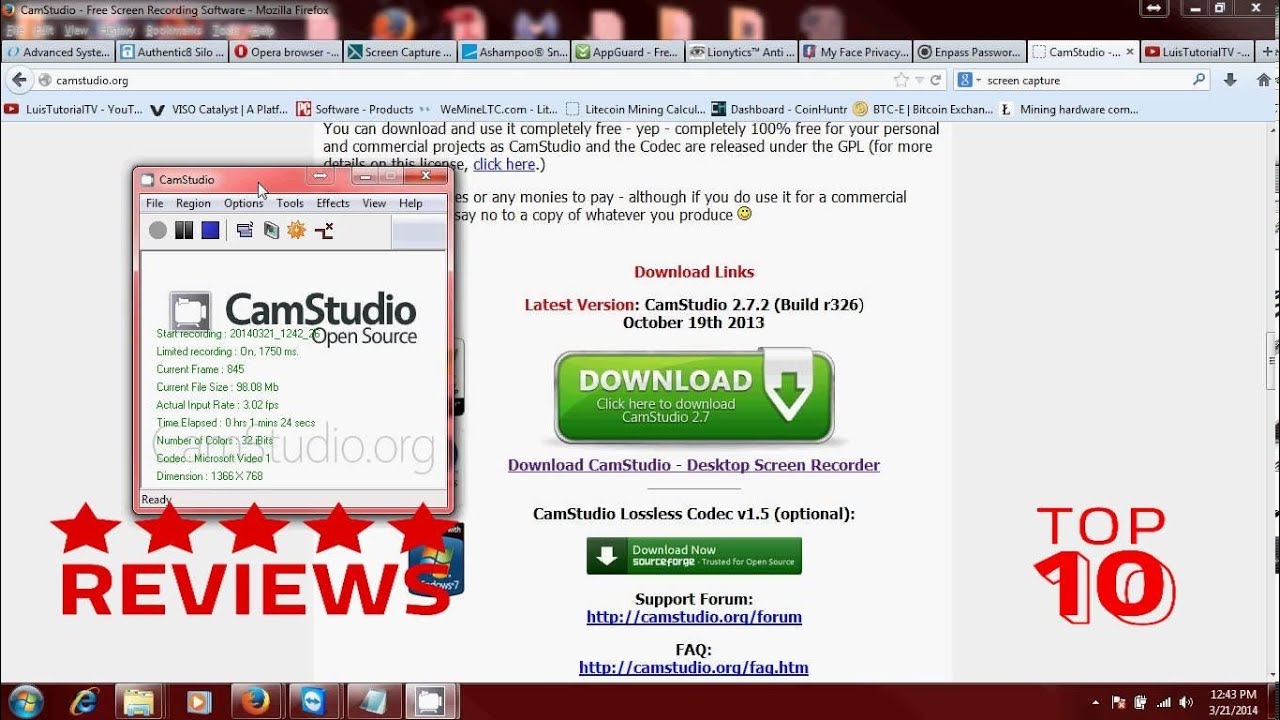Open CamStudio View menu

[x=374, y=203]
